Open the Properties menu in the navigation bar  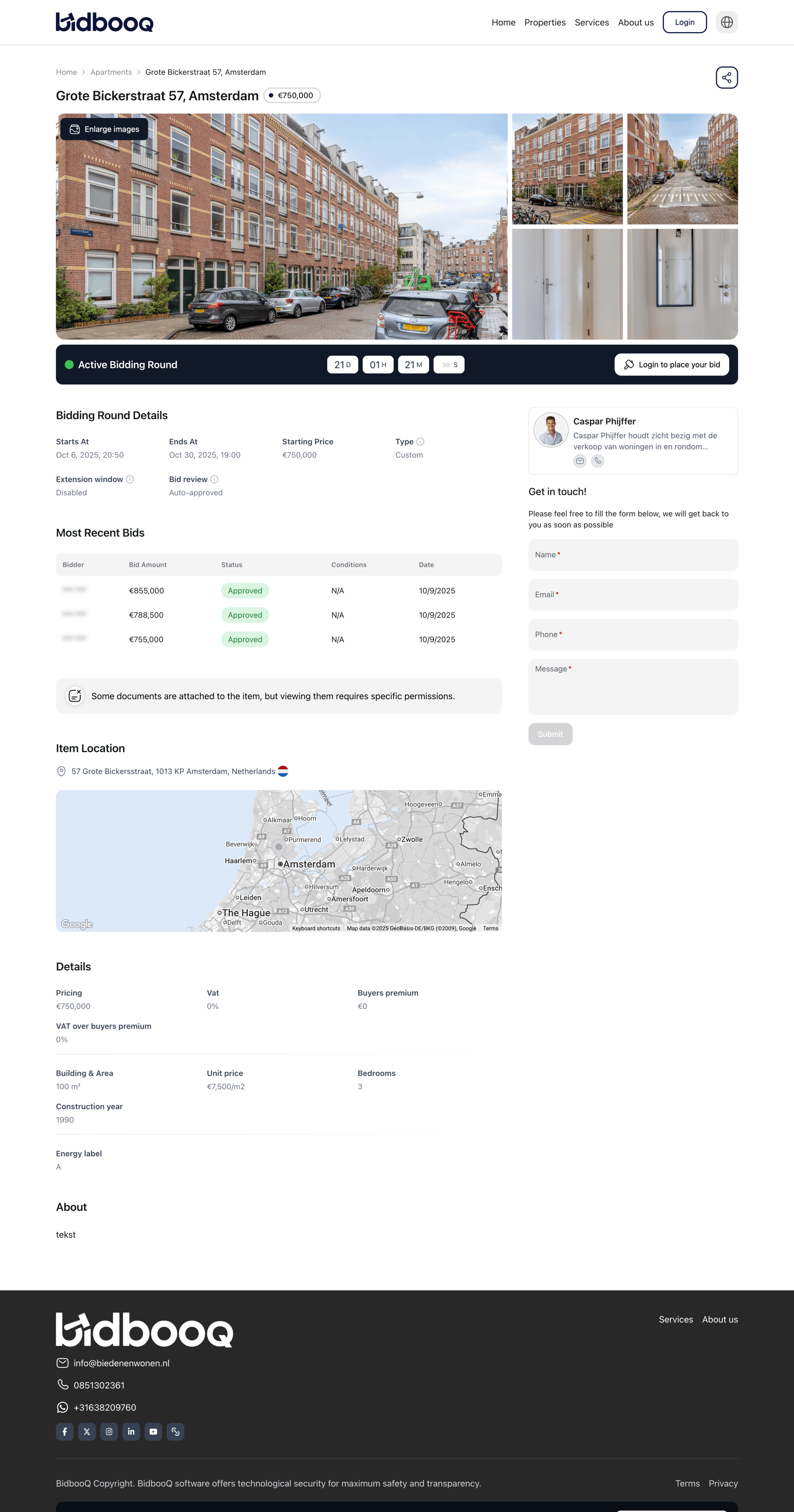[x=544, y=22]
